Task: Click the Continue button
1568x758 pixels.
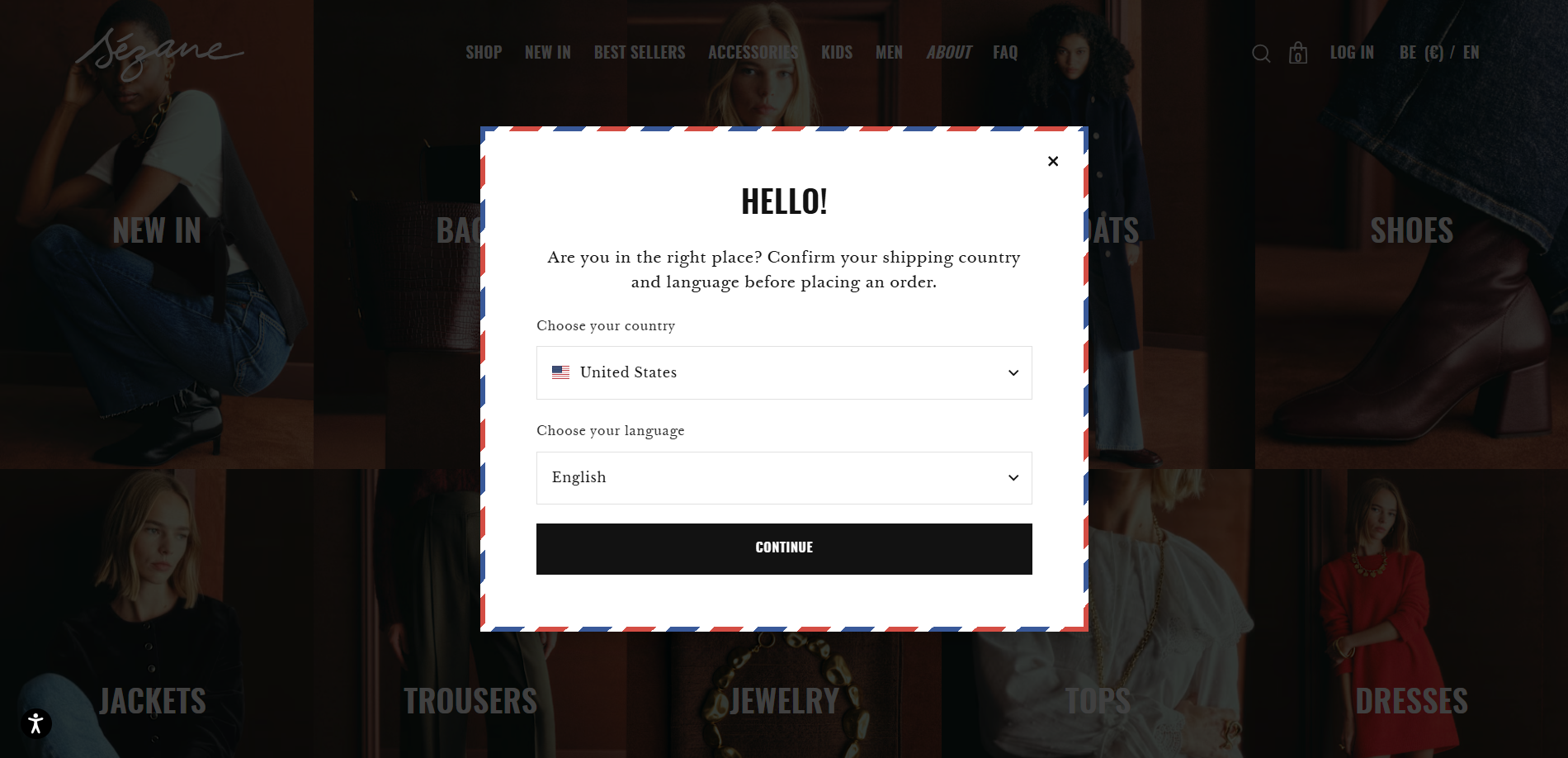Action: pos(784,549)
